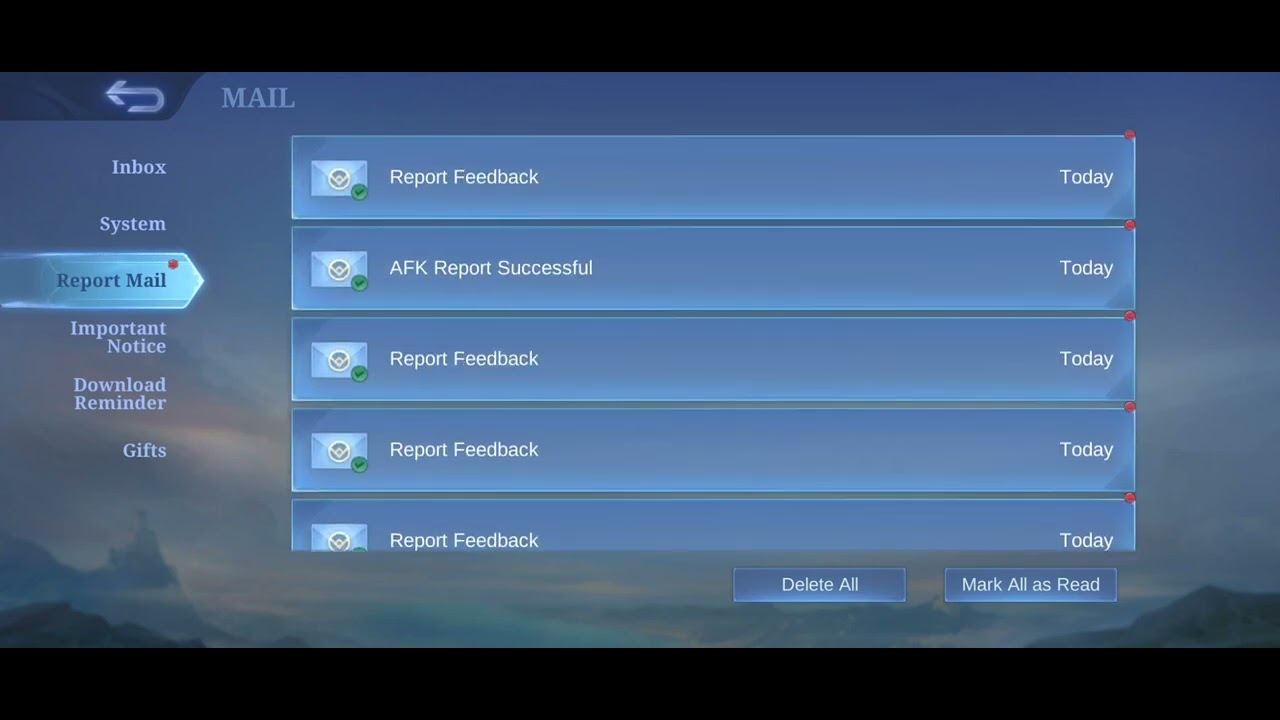Open the Gifts tab
Viewport: 1280px width, 720px height.
pos(145,451)
